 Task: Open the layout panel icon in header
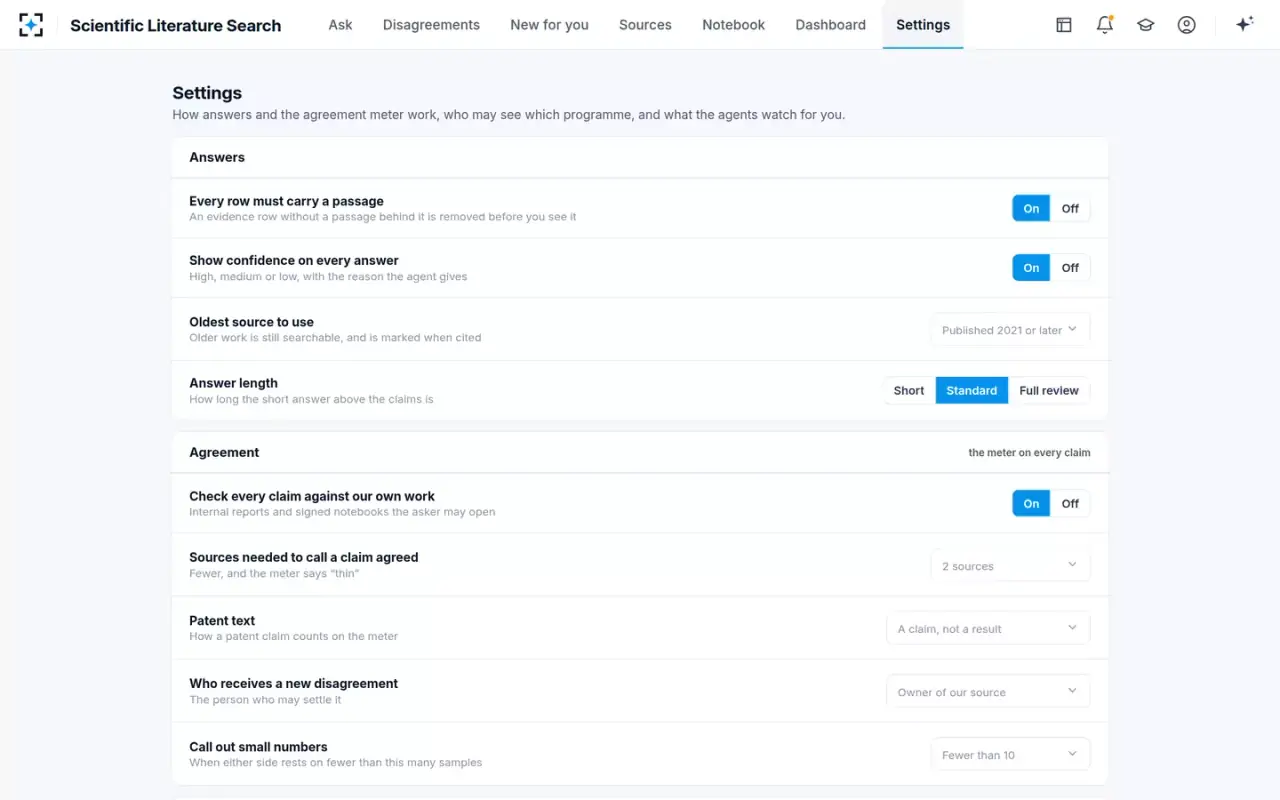point(1064,25)
